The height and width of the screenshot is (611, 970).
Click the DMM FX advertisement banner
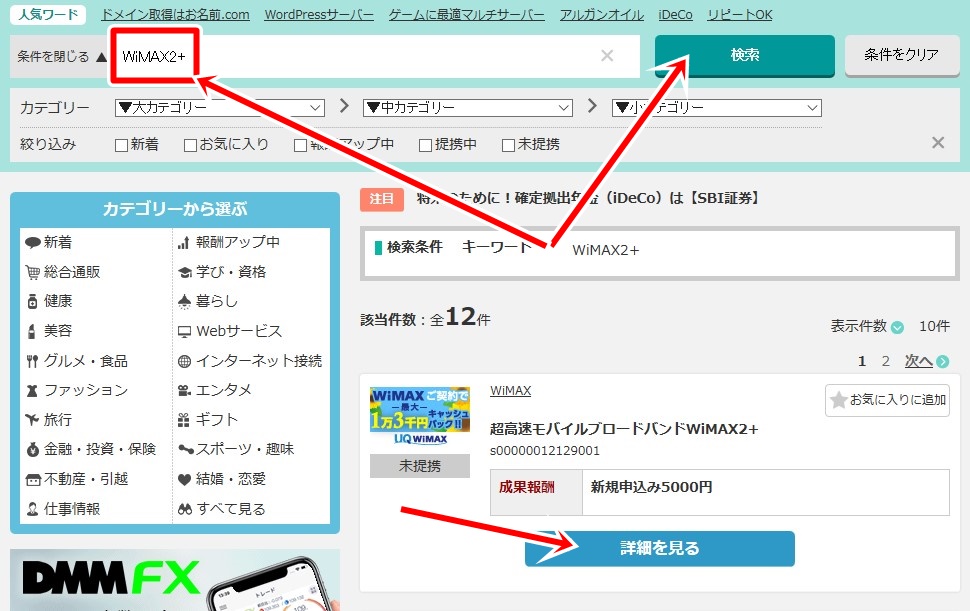tap(175, 580)
